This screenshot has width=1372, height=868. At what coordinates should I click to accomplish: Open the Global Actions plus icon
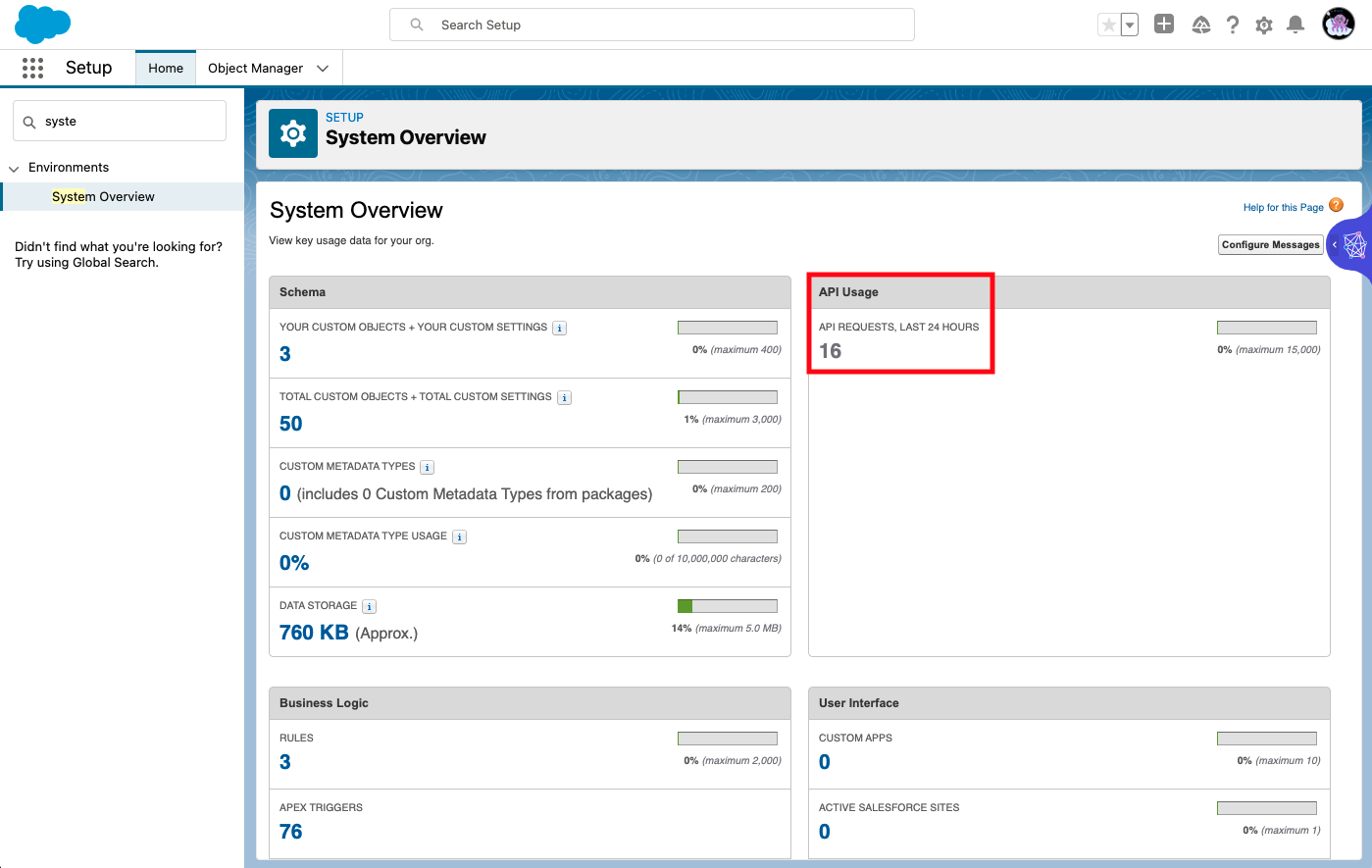click(x=1164, y=25)
